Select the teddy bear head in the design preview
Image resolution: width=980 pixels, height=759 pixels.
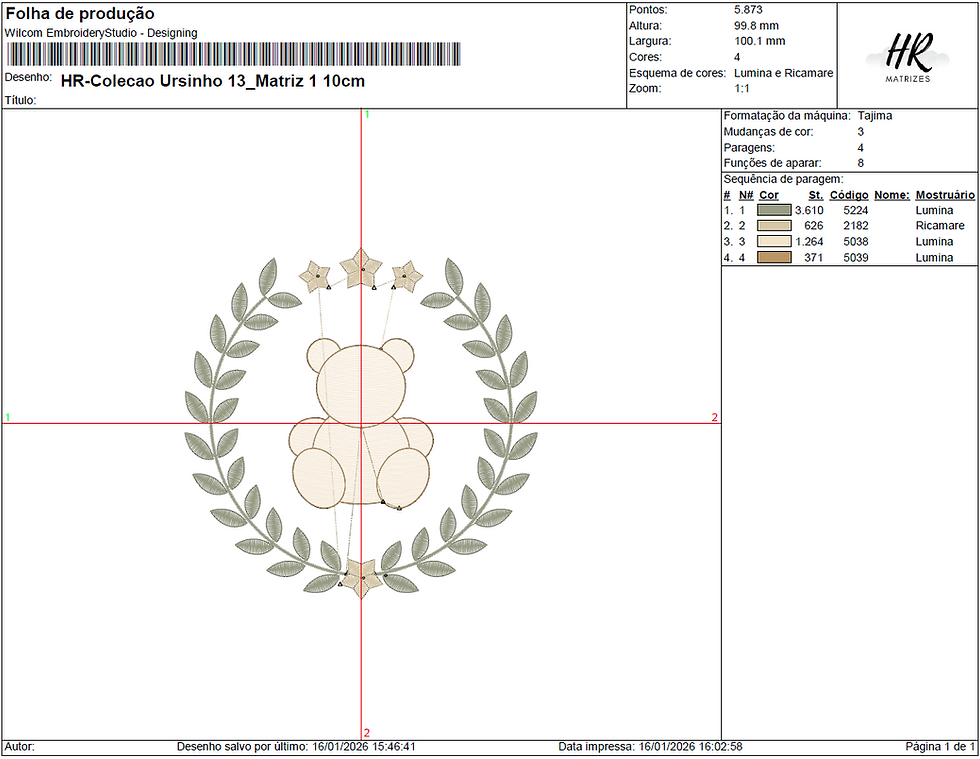click(x=360, y=386)
